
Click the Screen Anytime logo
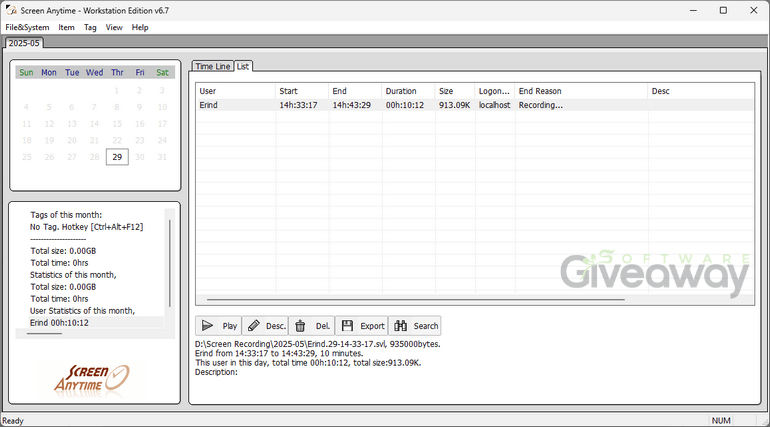coord(92,378)
